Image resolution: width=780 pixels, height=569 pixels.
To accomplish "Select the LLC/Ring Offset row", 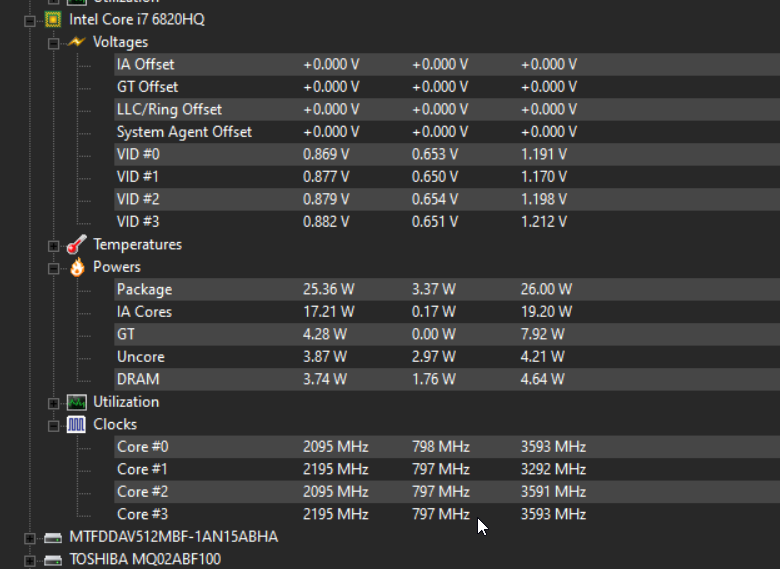I will tap(169, 109).
